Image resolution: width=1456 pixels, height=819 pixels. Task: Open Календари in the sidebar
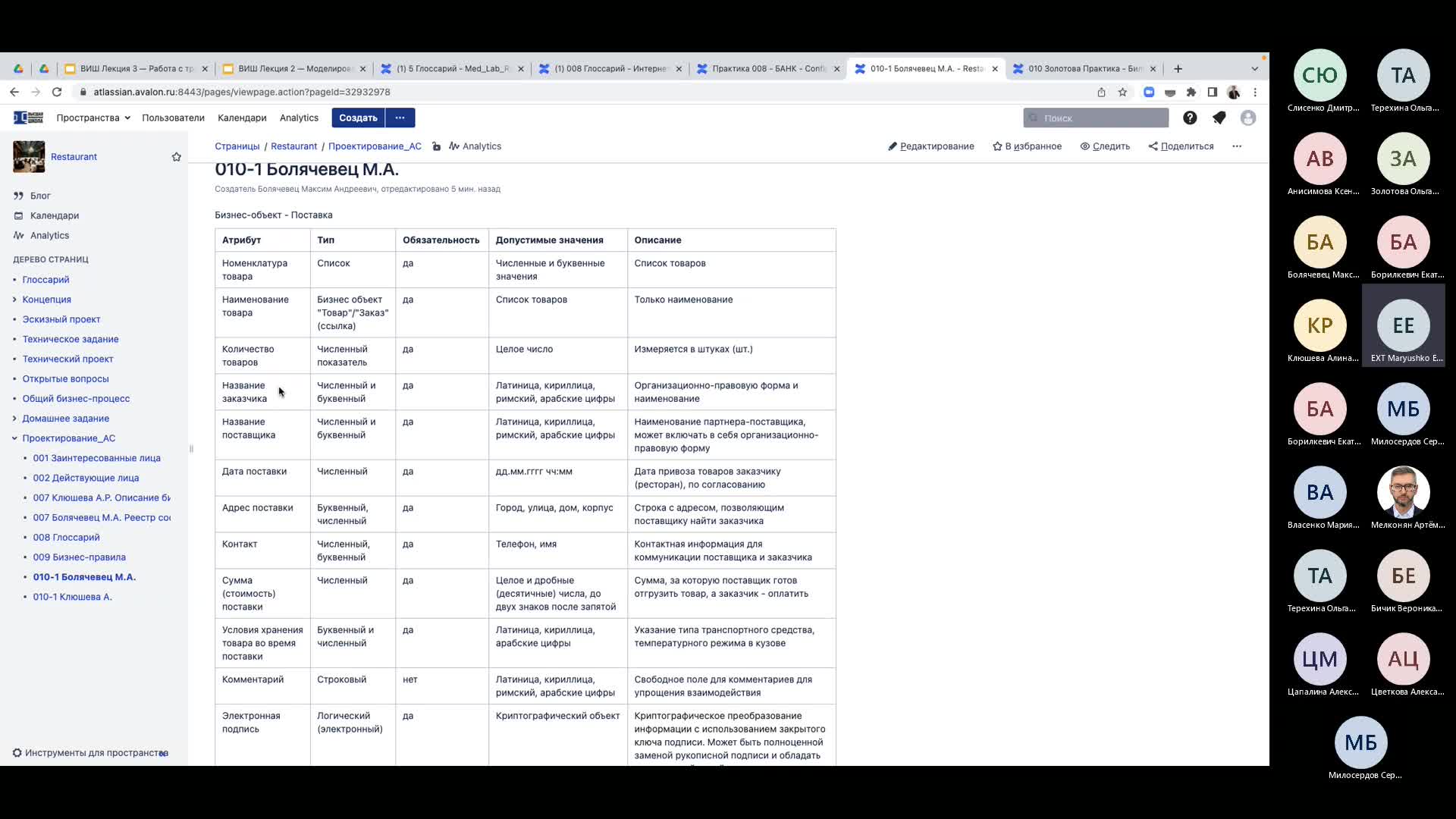pos(55,215)
